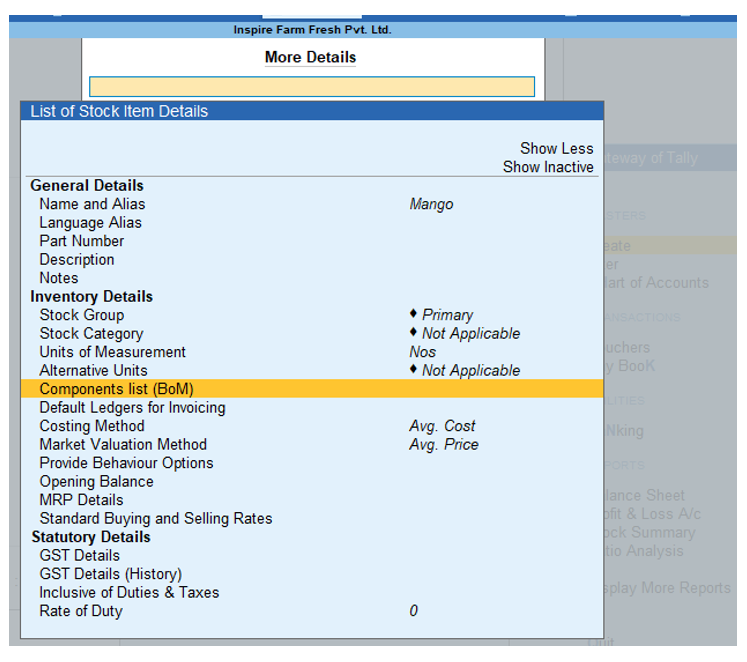Open Ratio Analysis in Gateway of Tally

point(644,551)
